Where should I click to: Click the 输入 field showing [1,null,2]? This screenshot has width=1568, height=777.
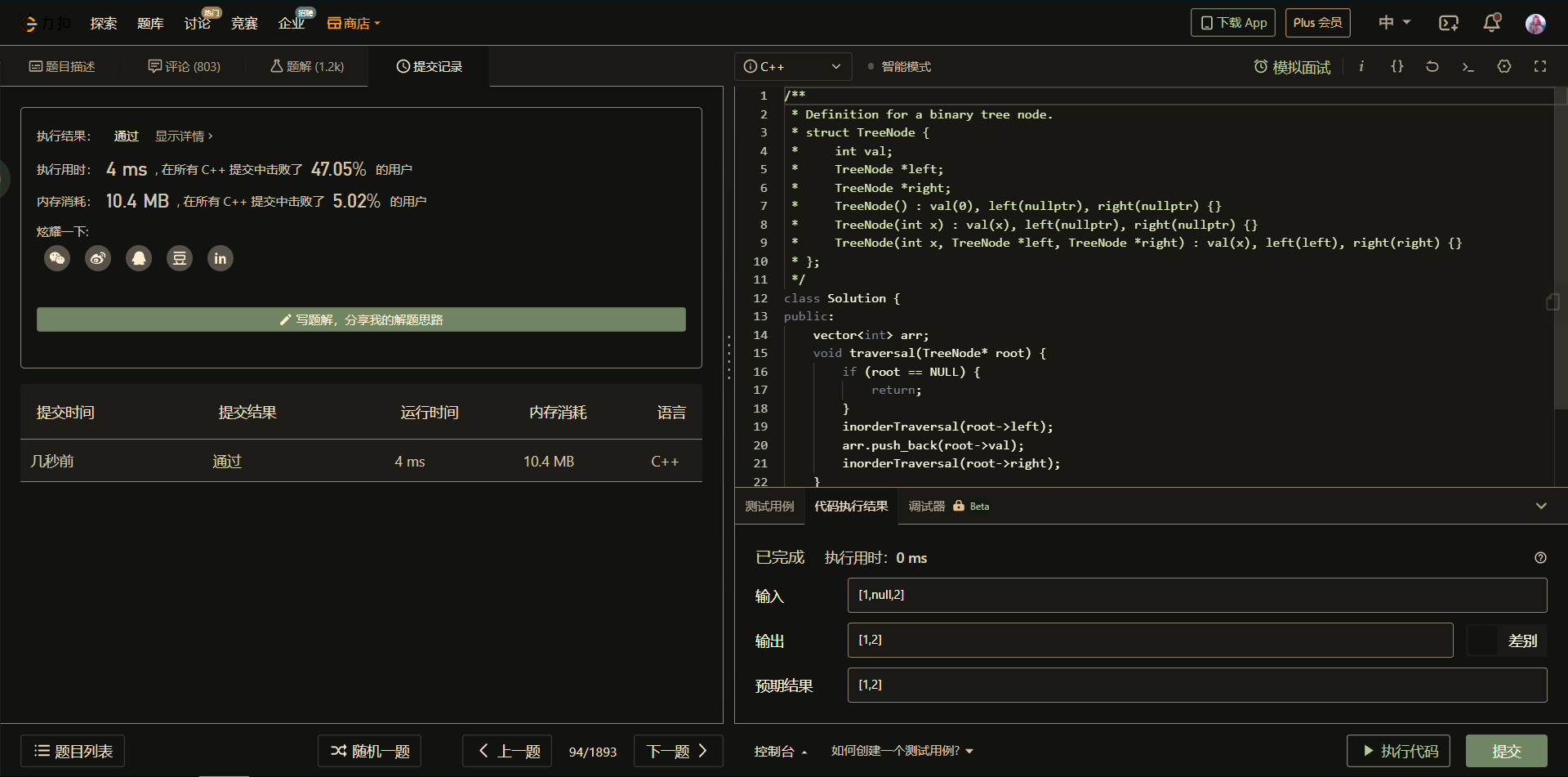point(1197,595)
